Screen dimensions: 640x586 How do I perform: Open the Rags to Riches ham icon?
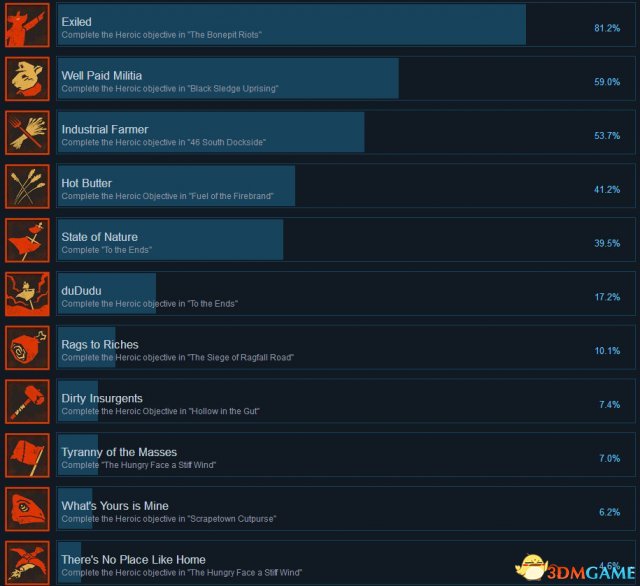27,348
